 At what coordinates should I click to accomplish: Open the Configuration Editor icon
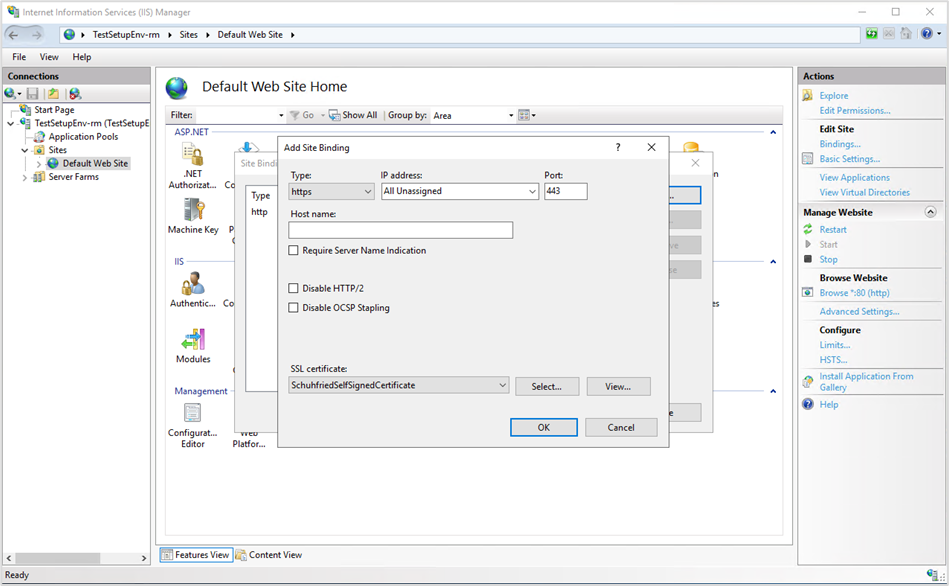[x=192, y=413]
